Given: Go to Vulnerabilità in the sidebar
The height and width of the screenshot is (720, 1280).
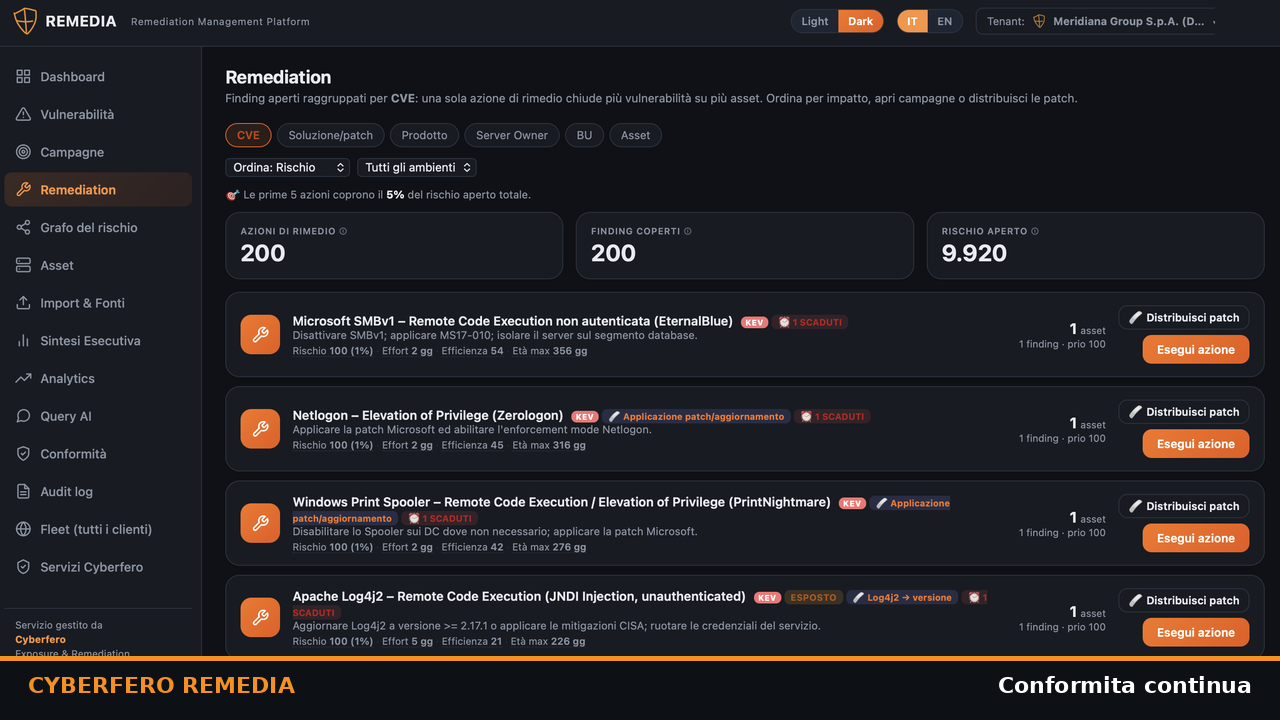Looking at the screenshot, I should pos(98,115).
